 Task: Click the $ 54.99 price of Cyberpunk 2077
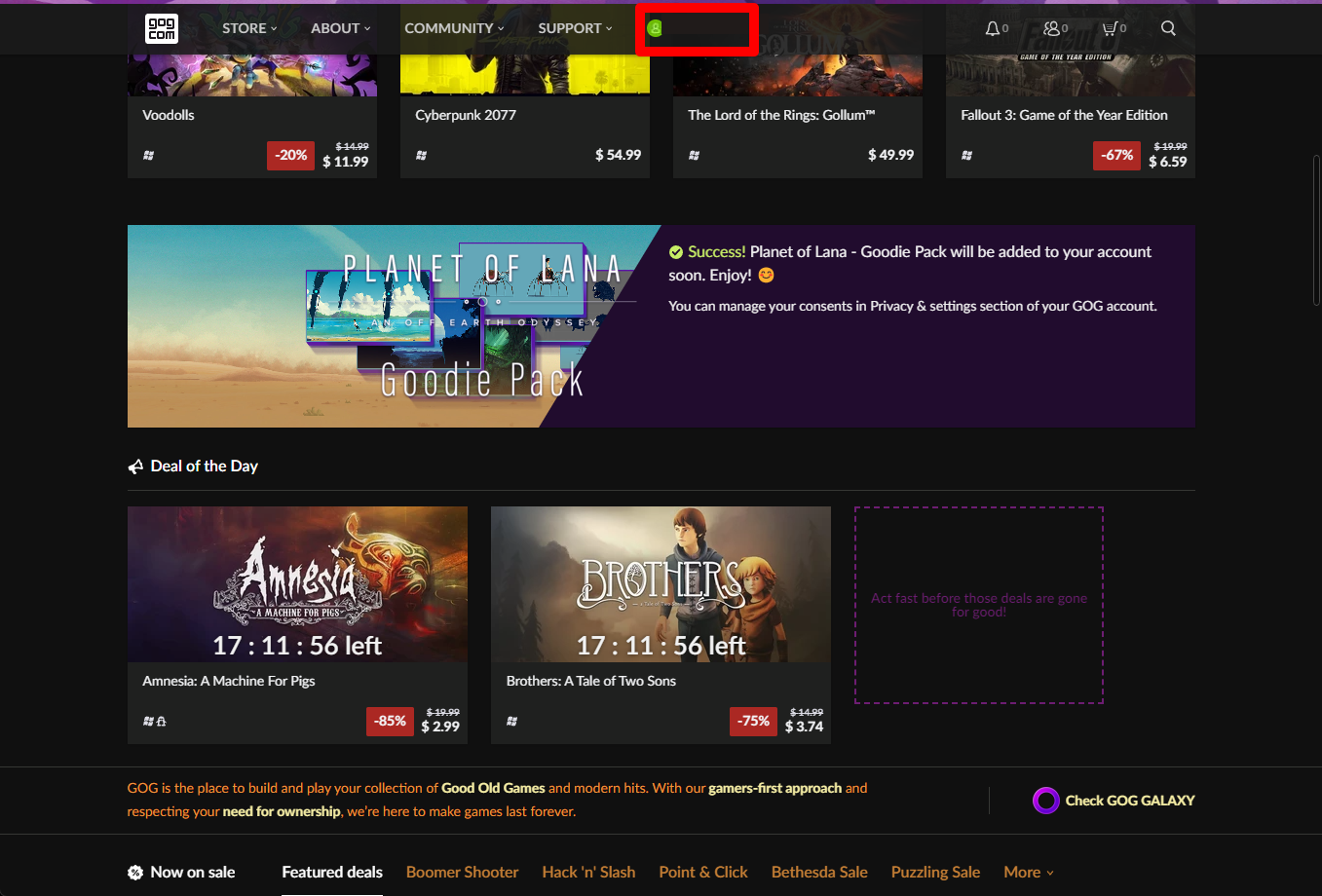tap(619, 155)
